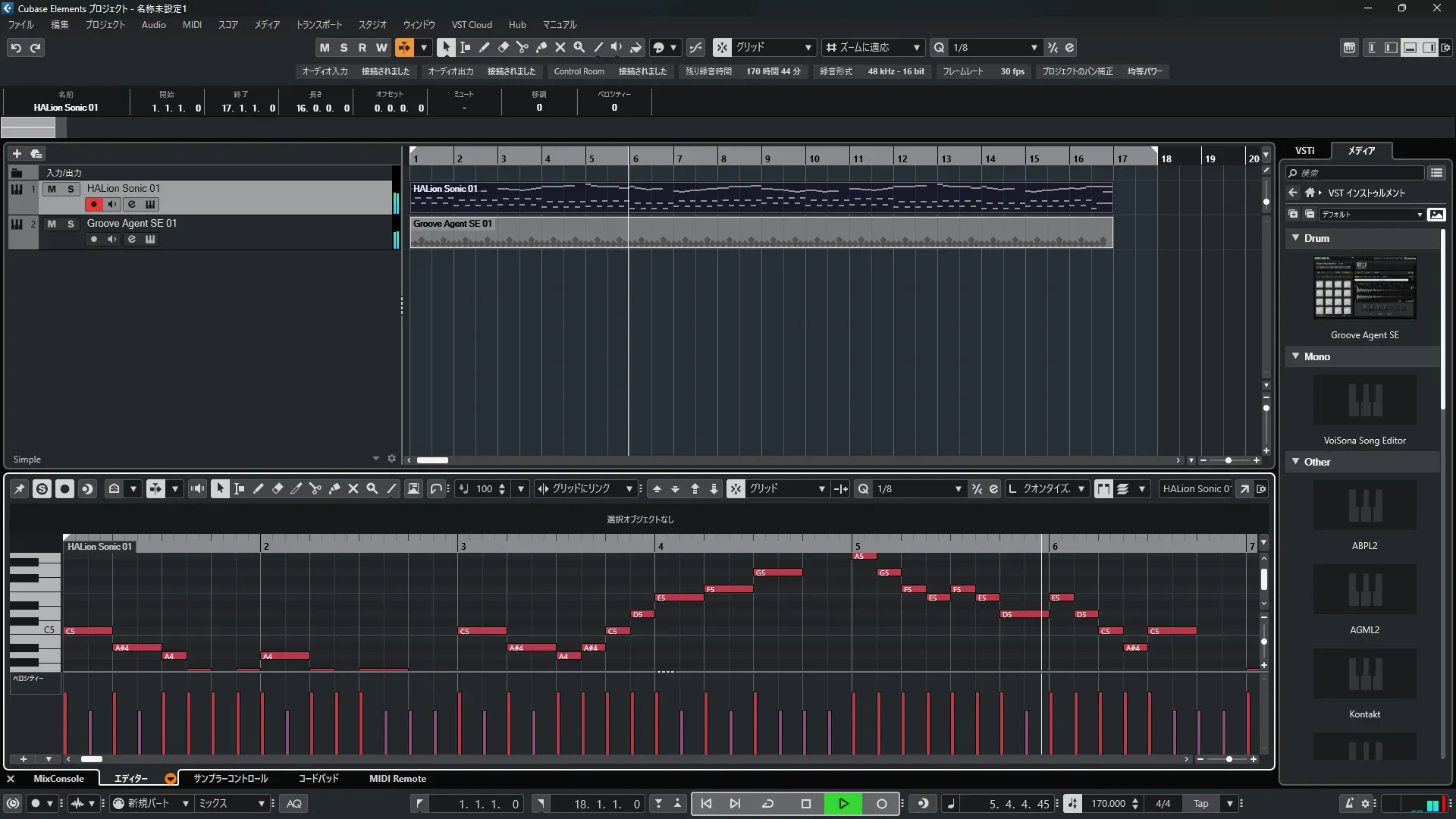Open the MIDI menu
1456x819 pixels.
[x=192, y=24]
